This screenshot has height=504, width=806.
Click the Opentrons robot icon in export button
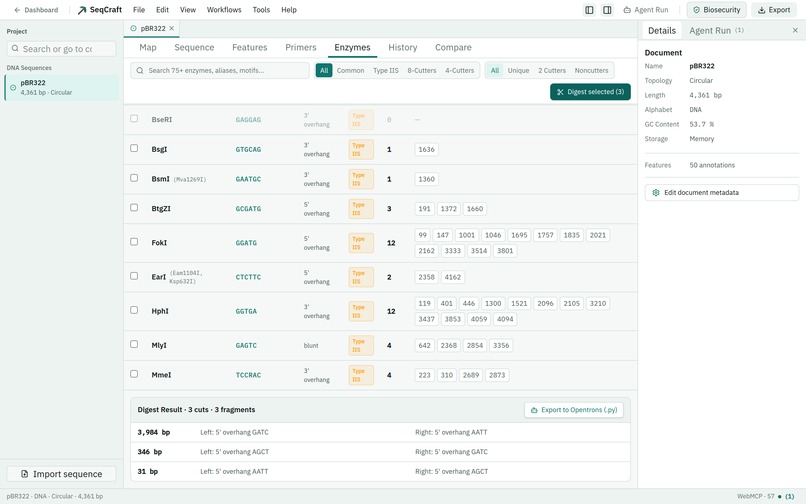pyautogui.click(x=534, y=410)
